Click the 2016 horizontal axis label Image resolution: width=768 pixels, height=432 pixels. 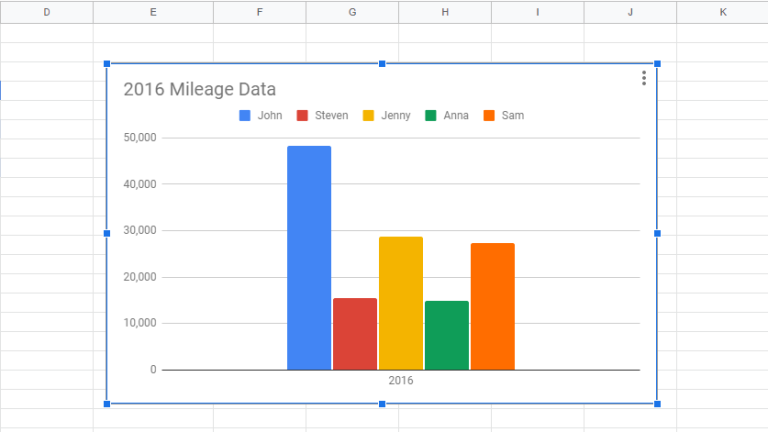pos(400,381)
